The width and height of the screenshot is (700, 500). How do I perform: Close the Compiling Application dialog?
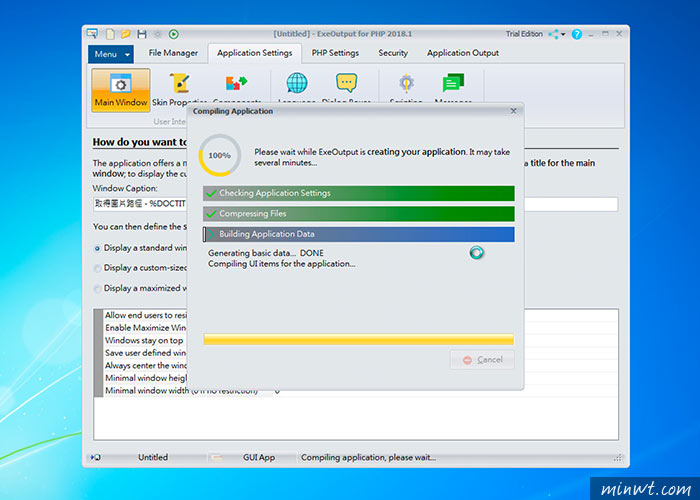513,111
